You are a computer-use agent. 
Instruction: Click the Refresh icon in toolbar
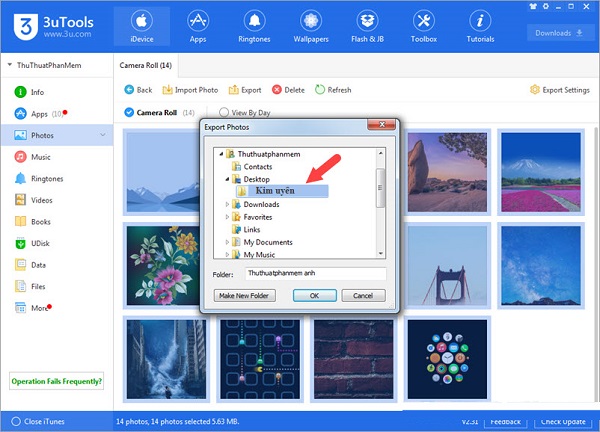tap(320, 90)
